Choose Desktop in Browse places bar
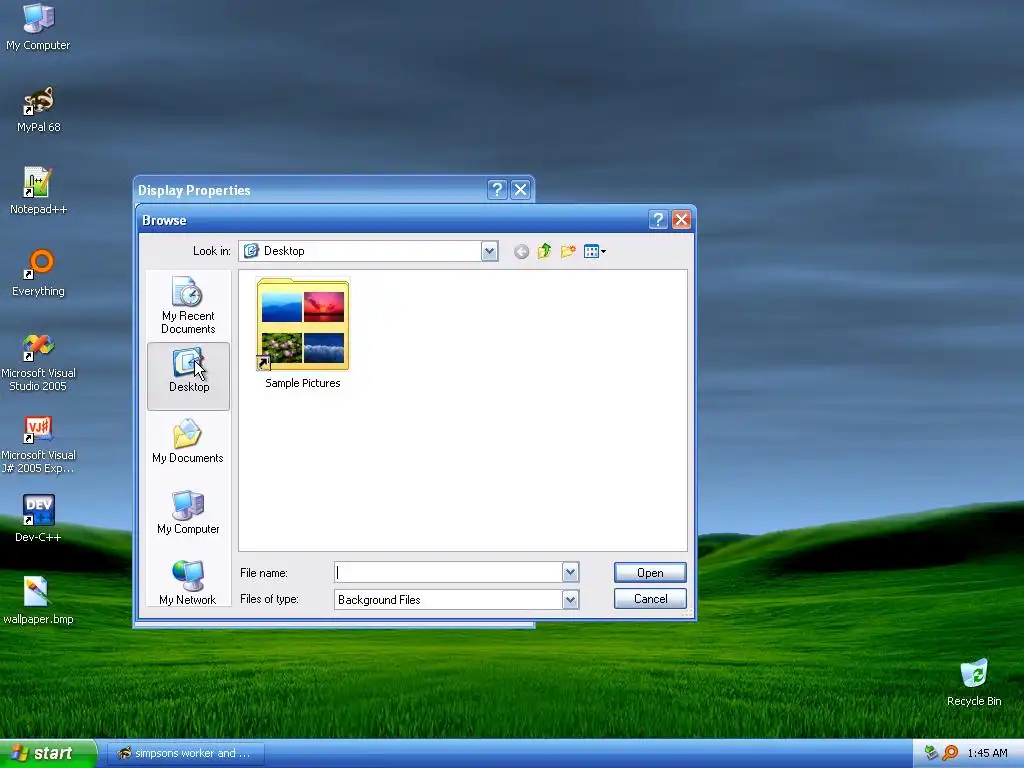The height and width of the screenshot is (768, 1024). coord(188,376)
